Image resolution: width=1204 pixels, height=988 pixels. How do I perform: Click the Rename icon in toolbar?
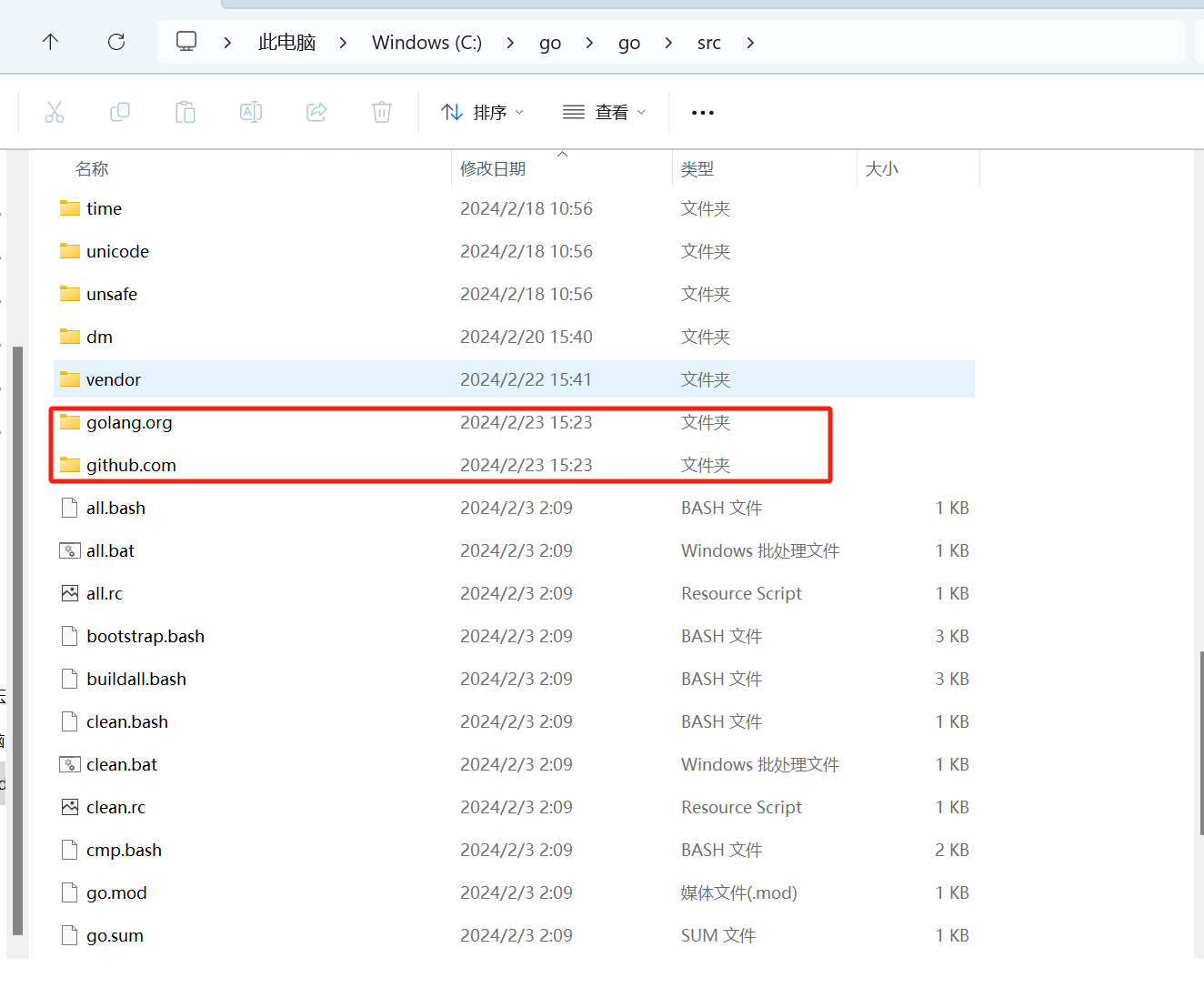[x=251, y=112]
